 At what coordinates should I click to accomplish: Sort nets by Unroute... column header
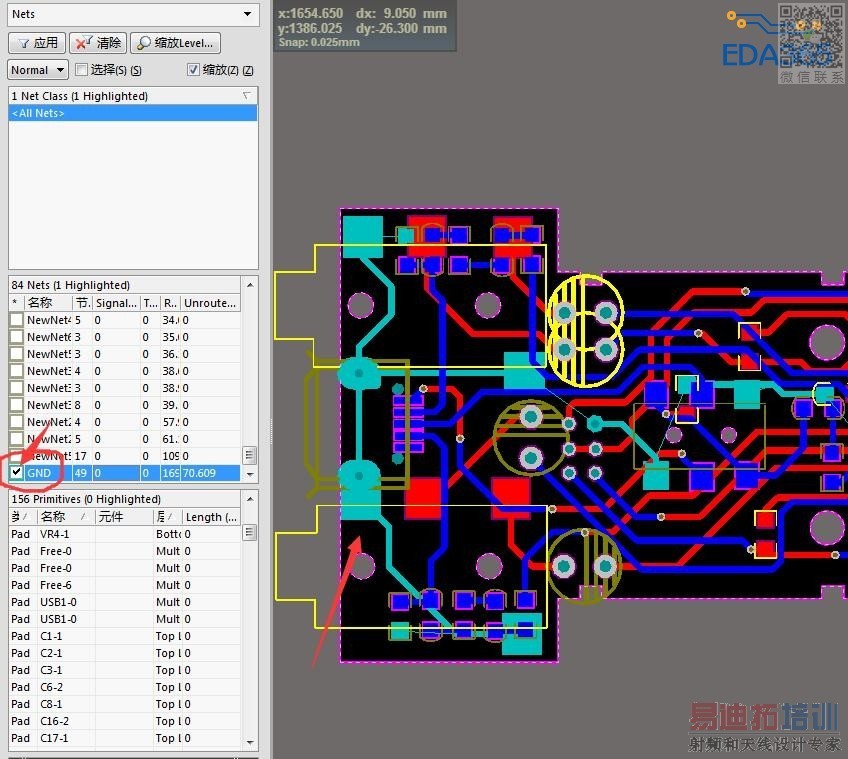[210, 303]
